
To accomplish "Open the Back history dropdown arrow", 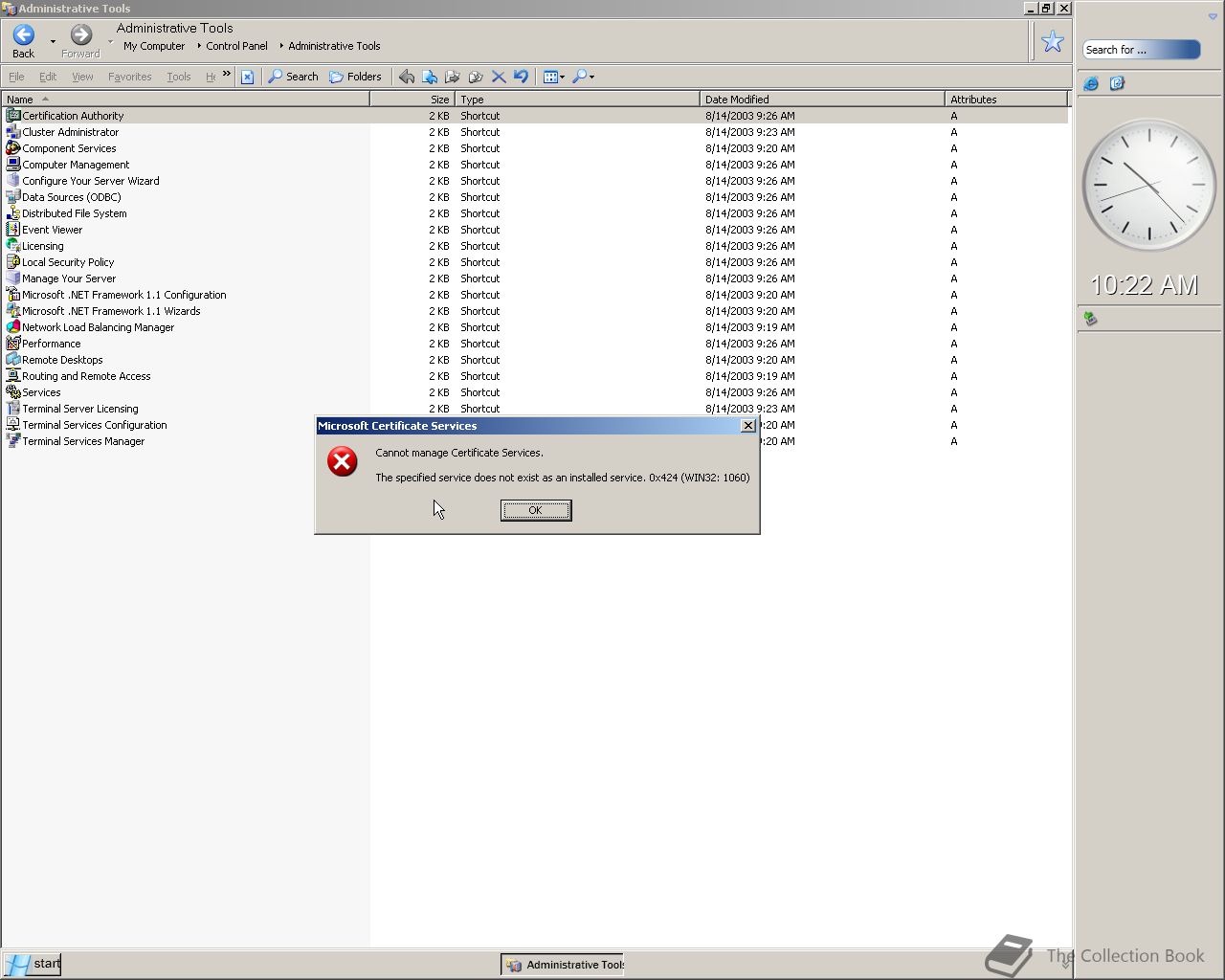I will [x=53, y=42].
